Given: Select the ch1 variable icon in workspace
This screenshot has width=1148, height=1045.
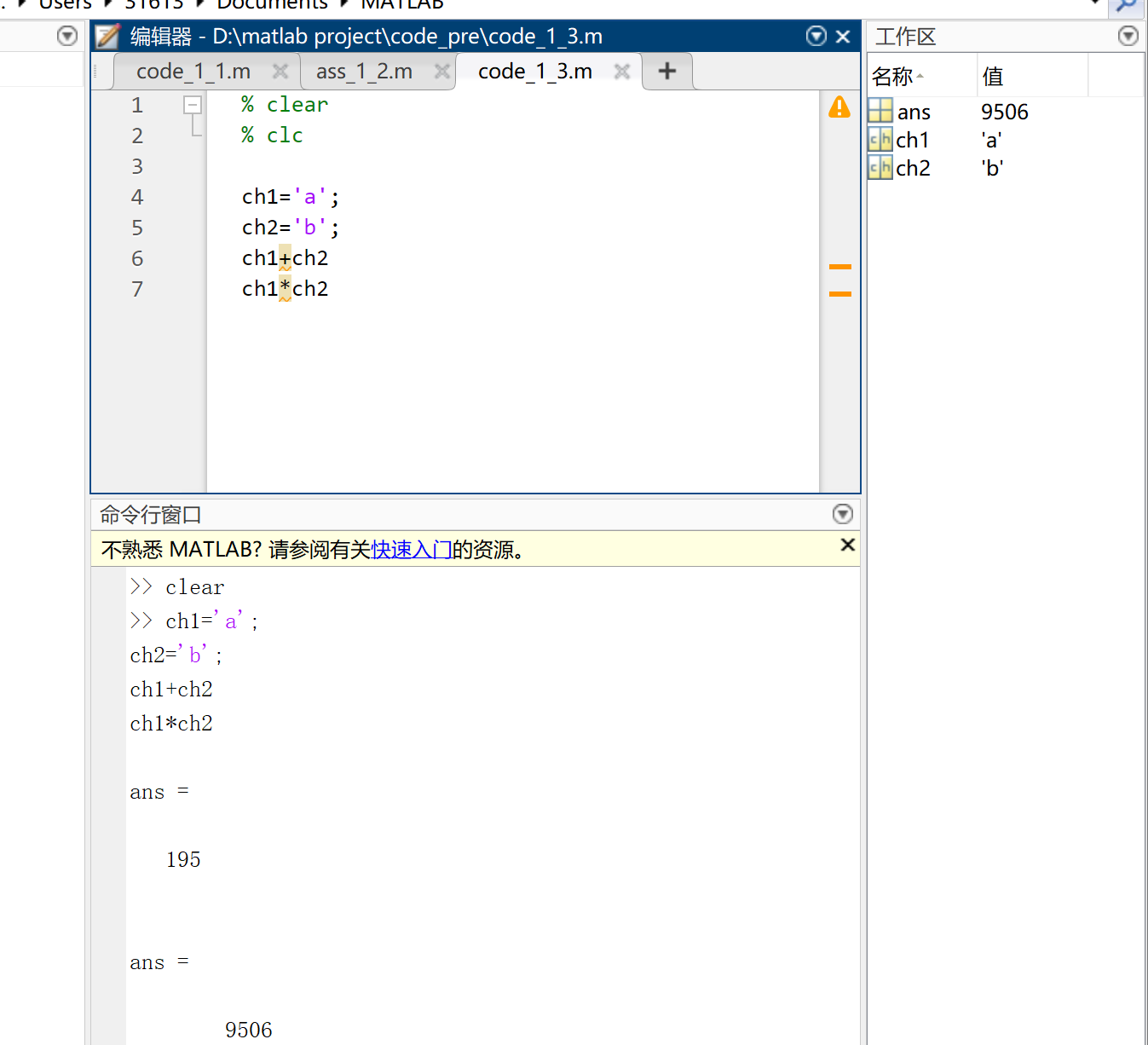Looking at the screenshot, I should [880, 139].
